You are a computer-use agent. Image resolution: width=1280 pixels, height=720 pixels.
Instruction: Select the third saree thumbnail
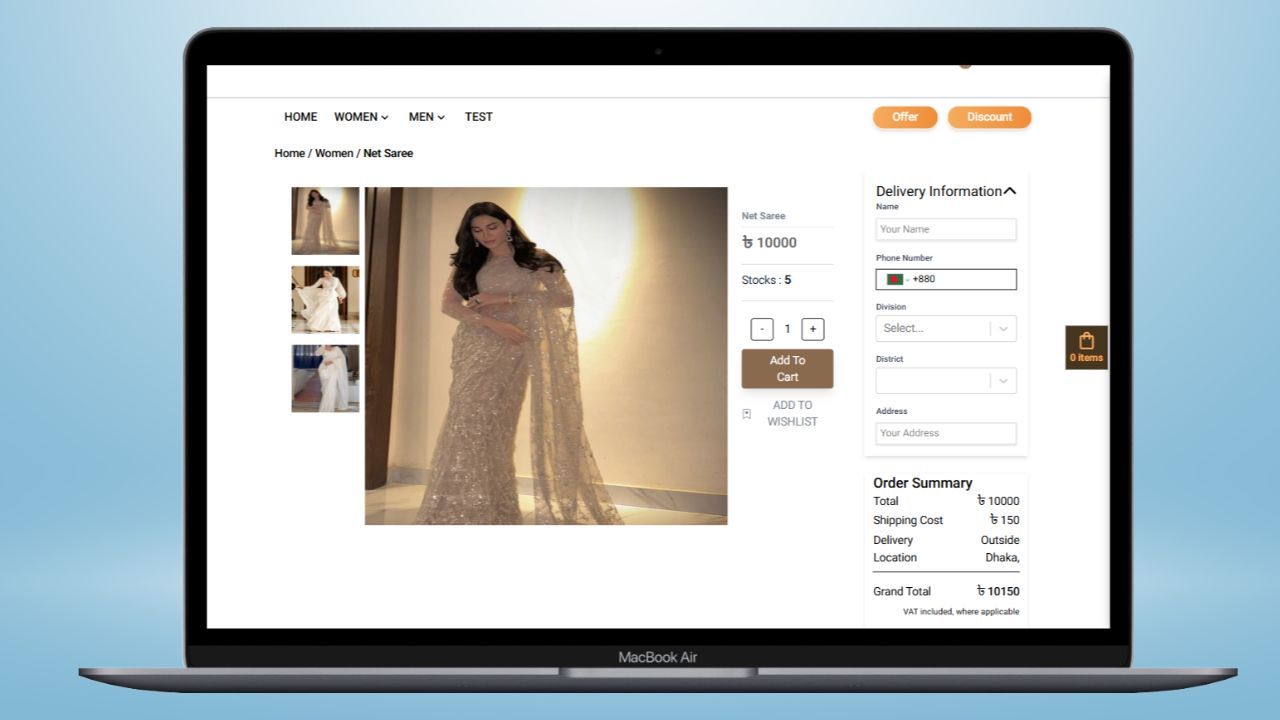(x=325, y=378)
